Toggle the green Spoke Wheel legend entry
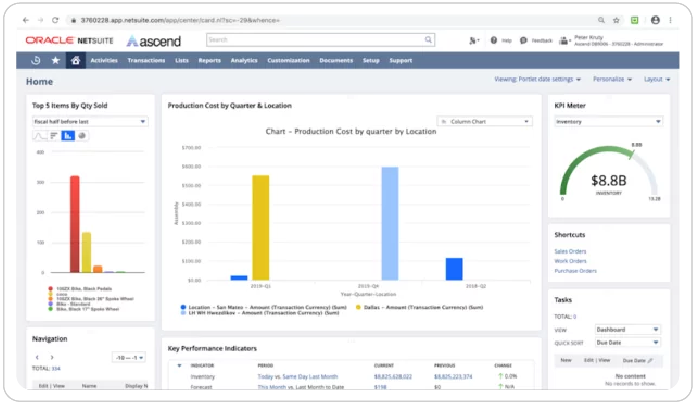696x405 pixels. (x=83, y=309)
